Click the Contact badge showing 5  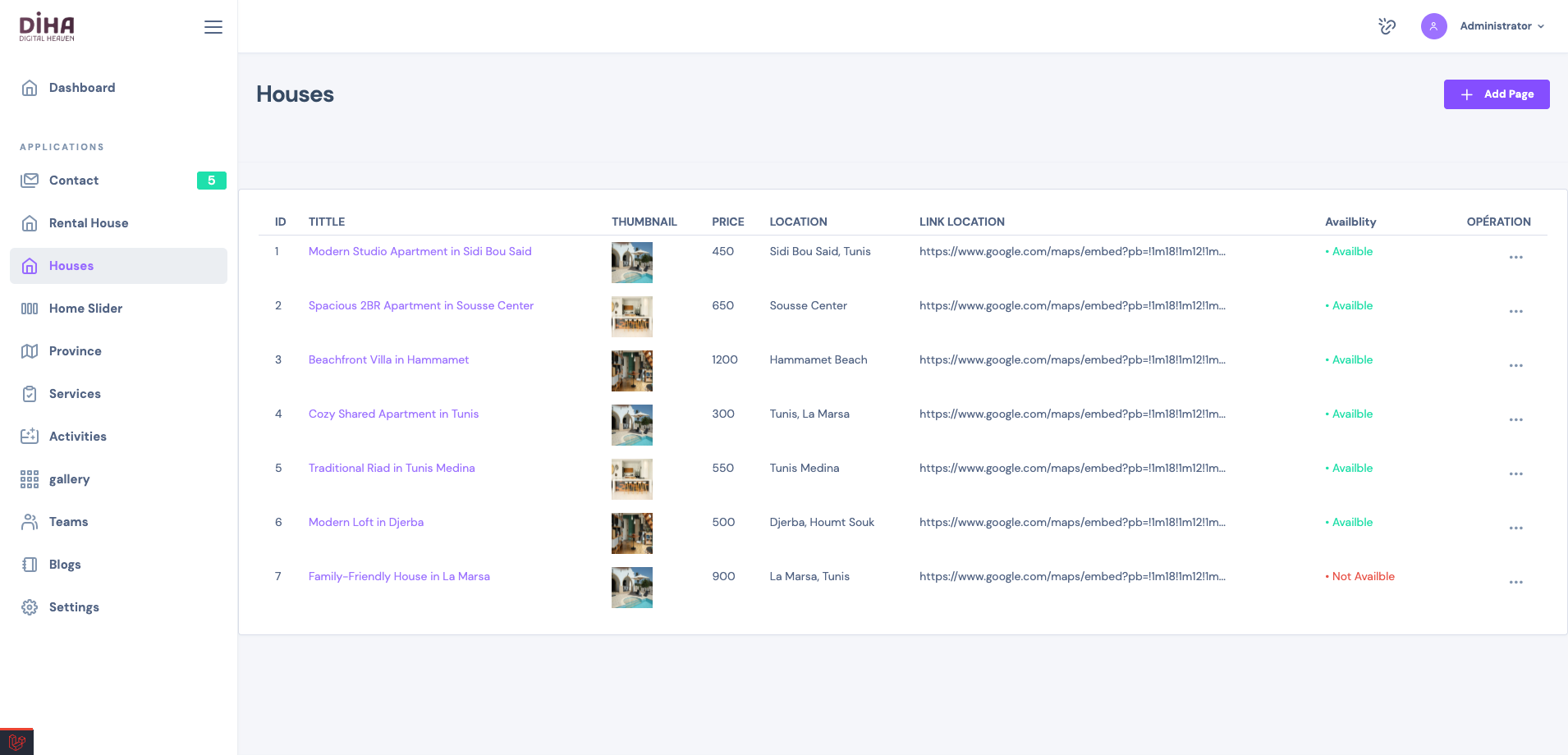(x=212, y=181)
